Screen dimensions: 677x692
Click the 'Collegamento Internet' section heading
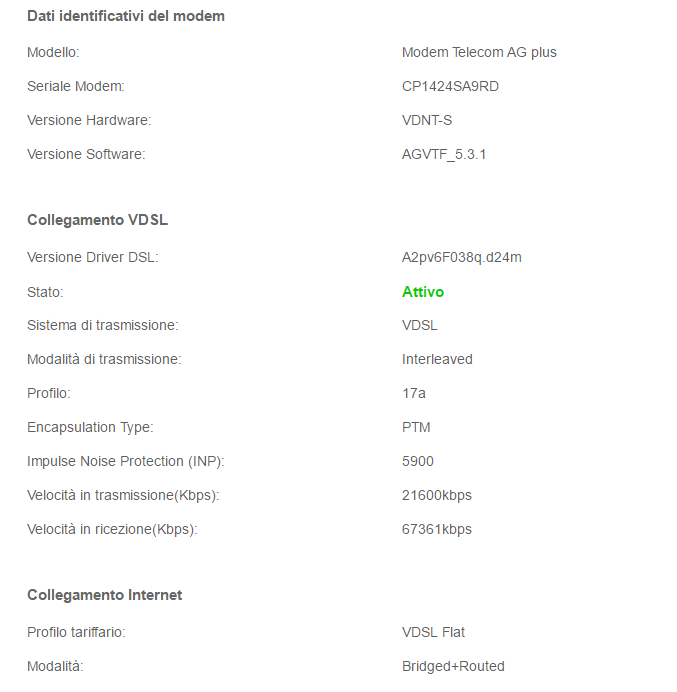coord(105,595)
